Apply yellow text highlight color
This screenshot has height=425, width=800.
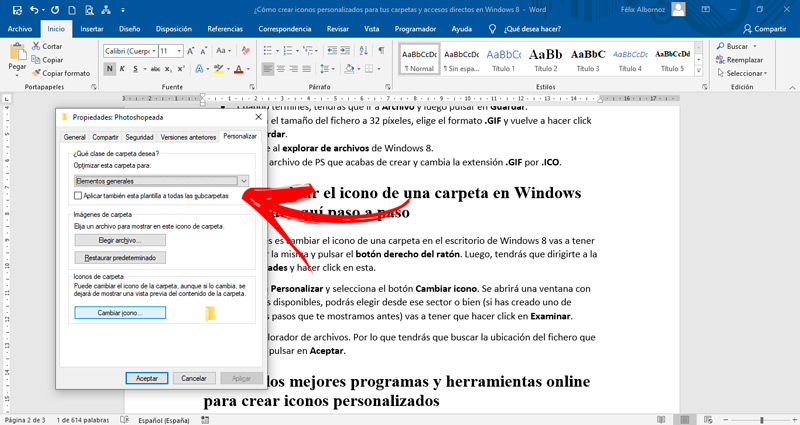(x=219, y=68)
